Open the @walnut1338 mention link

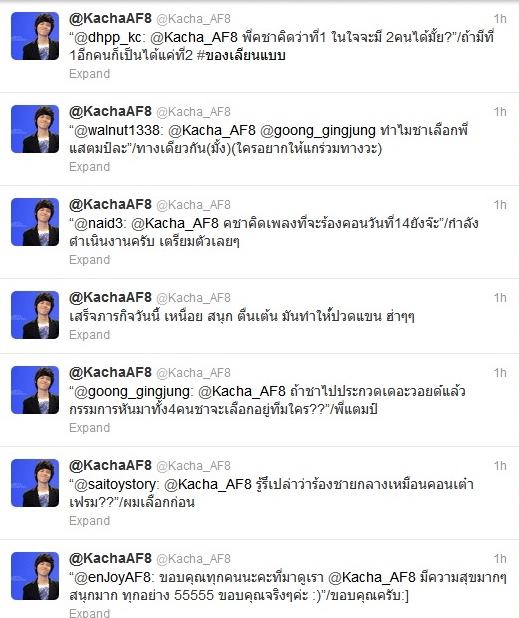(x=116, y=130)
